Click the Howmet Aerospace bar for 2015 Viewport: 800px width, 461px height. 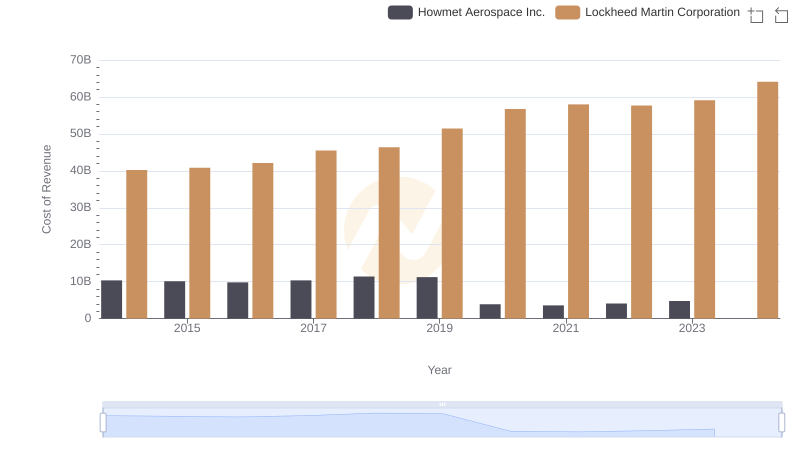pyautogui.click(x=174, y=300)
